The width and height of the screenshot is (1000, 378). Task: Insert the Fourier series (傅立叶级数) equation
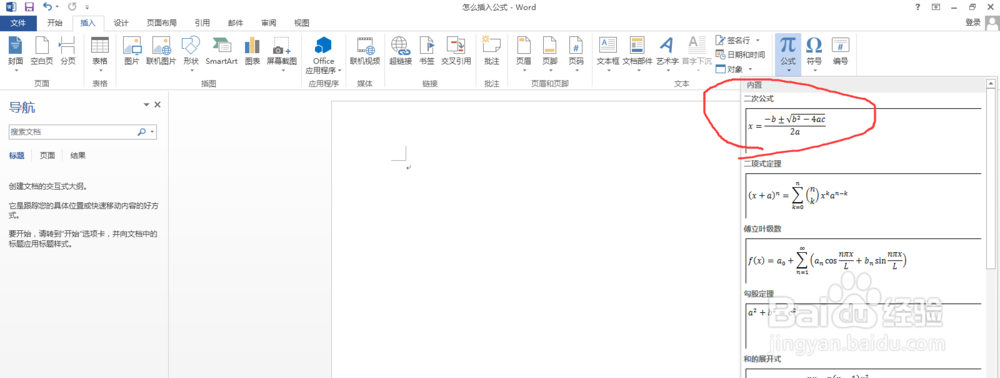[863, 261]
